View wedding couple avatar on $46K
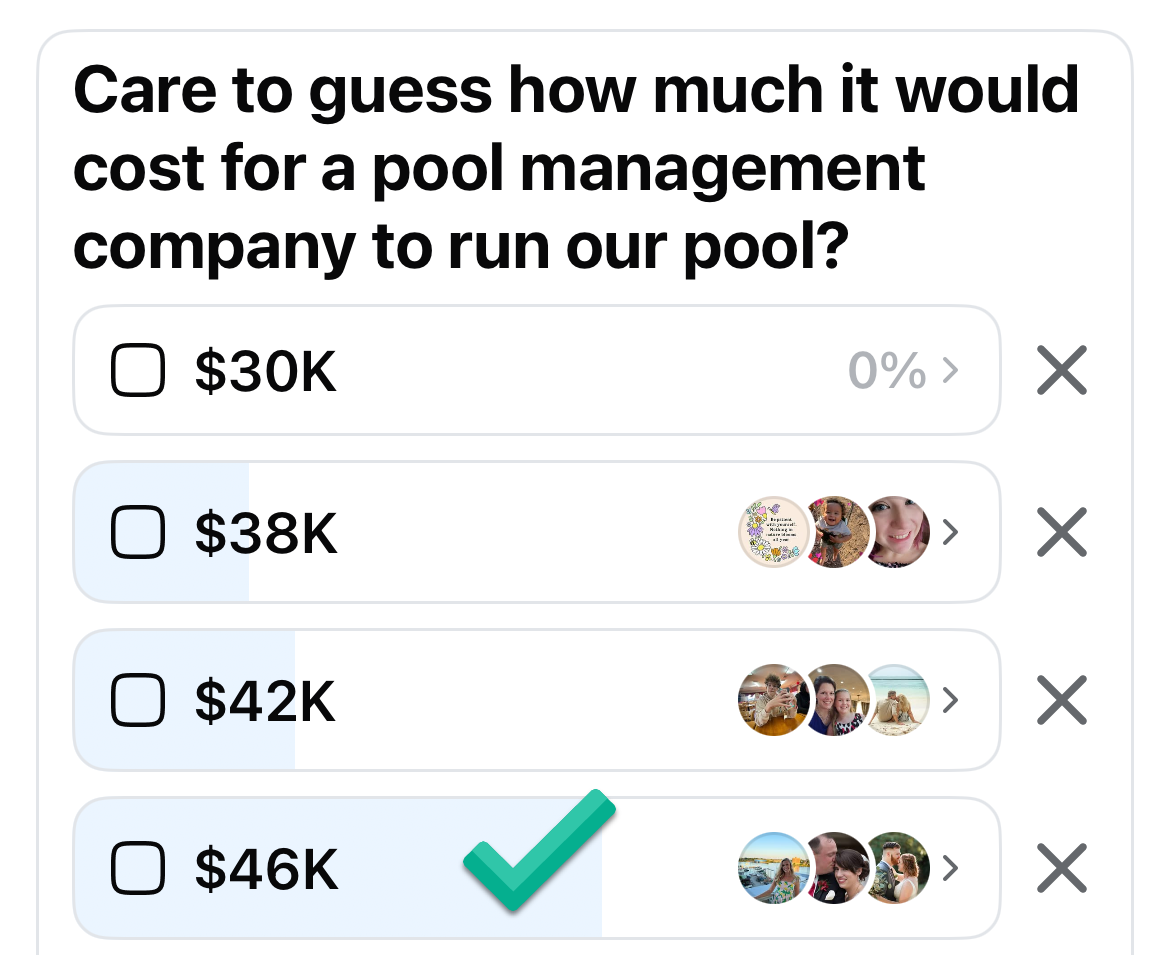The width and height of the screenshot is (1167, 955). point(897,868)
